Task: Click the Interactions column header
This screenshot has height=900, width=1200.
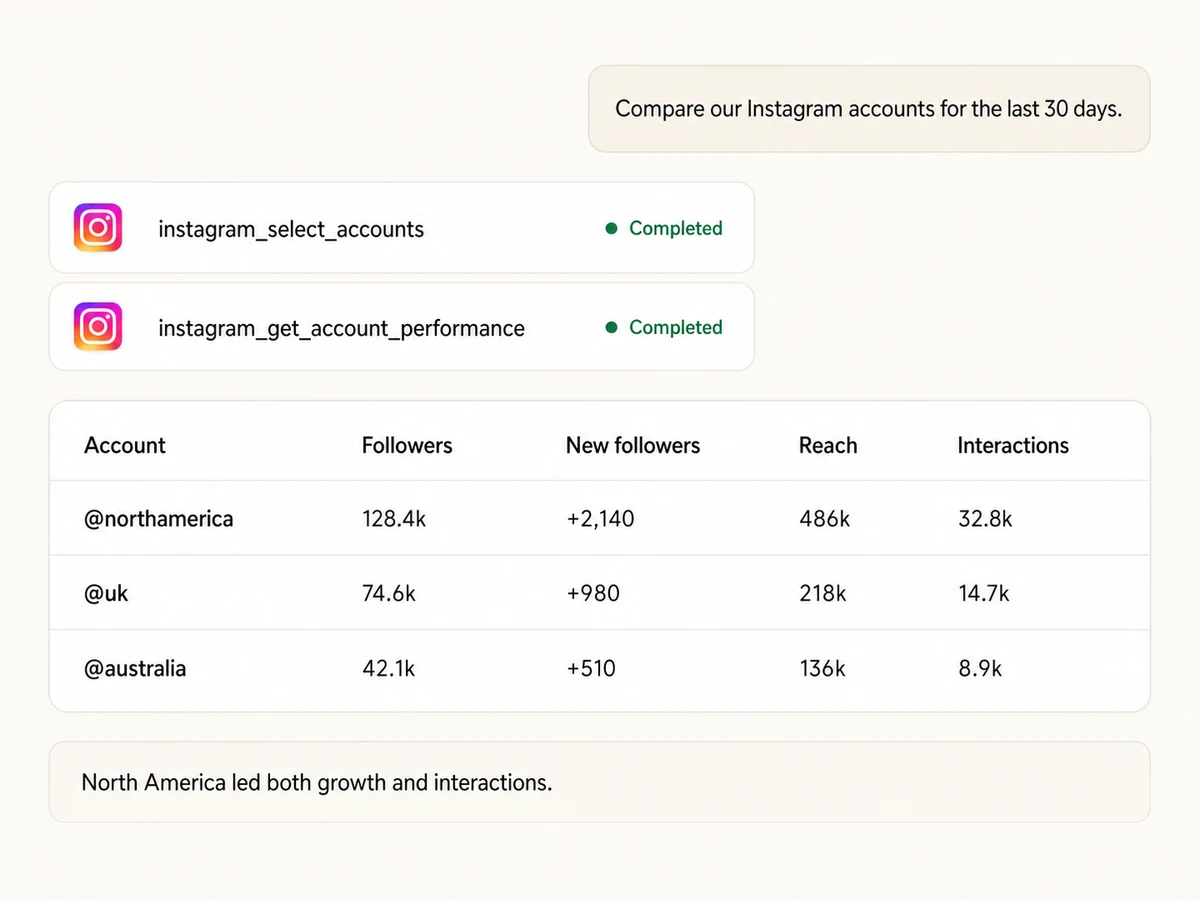Action: click(x=1013, y=445)
